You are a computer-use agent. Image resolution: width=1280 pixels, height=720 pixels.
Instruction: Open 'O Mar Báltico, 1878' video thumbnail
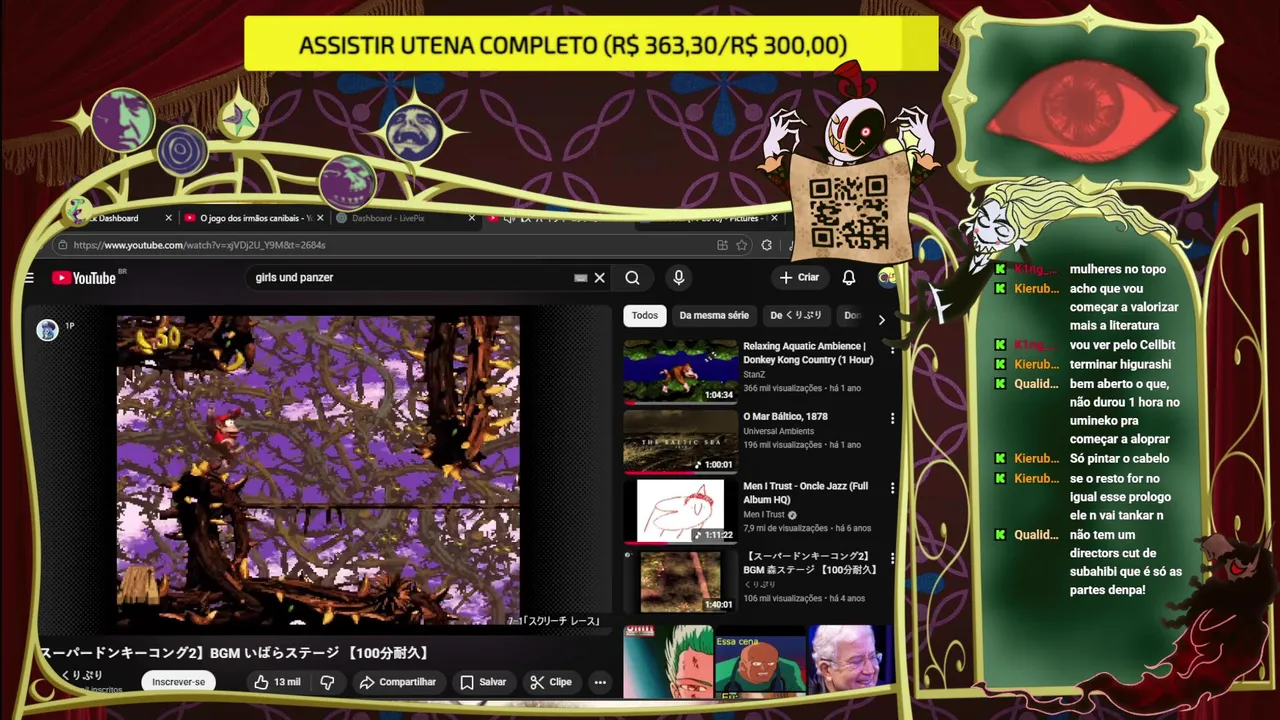[680, 441]
